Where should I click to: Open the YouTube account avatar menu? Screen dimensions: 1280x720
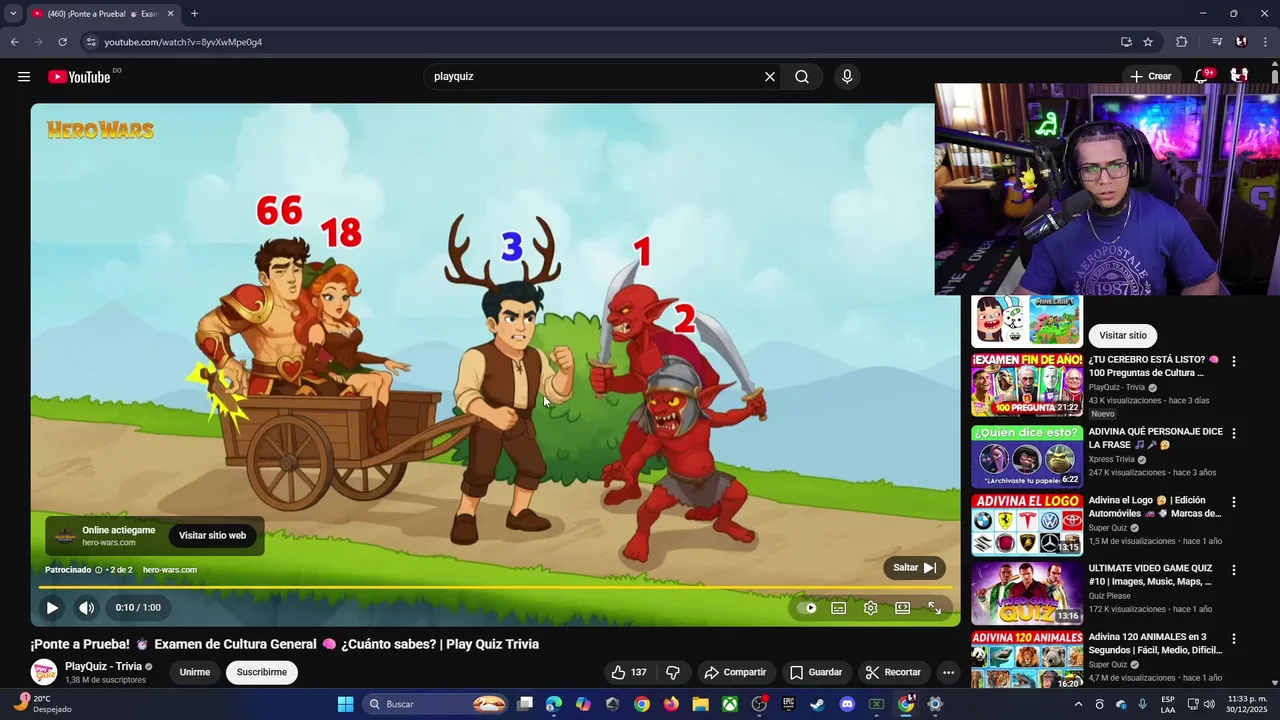pos(1239,76)
